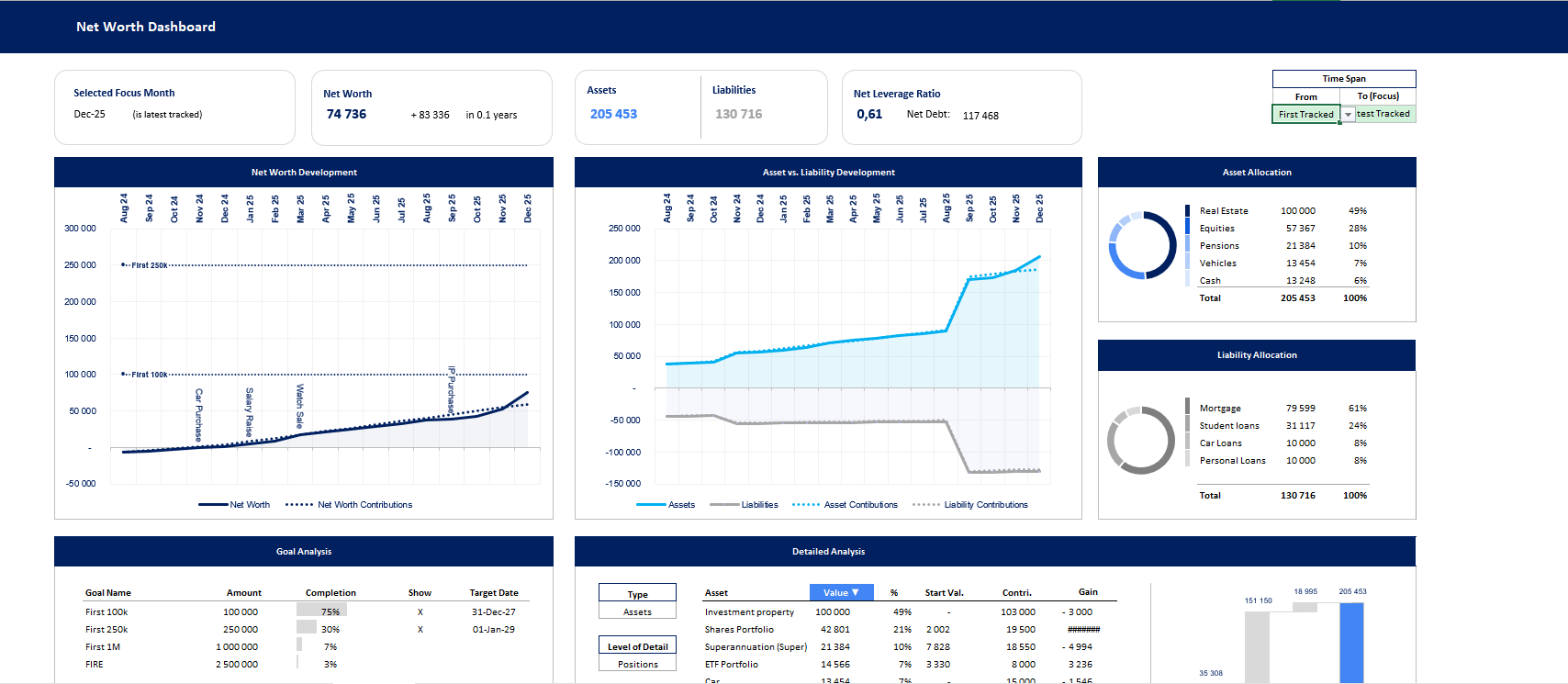
Task: Select the 'Assets' cell under Type
Action: tap(637, 611)
